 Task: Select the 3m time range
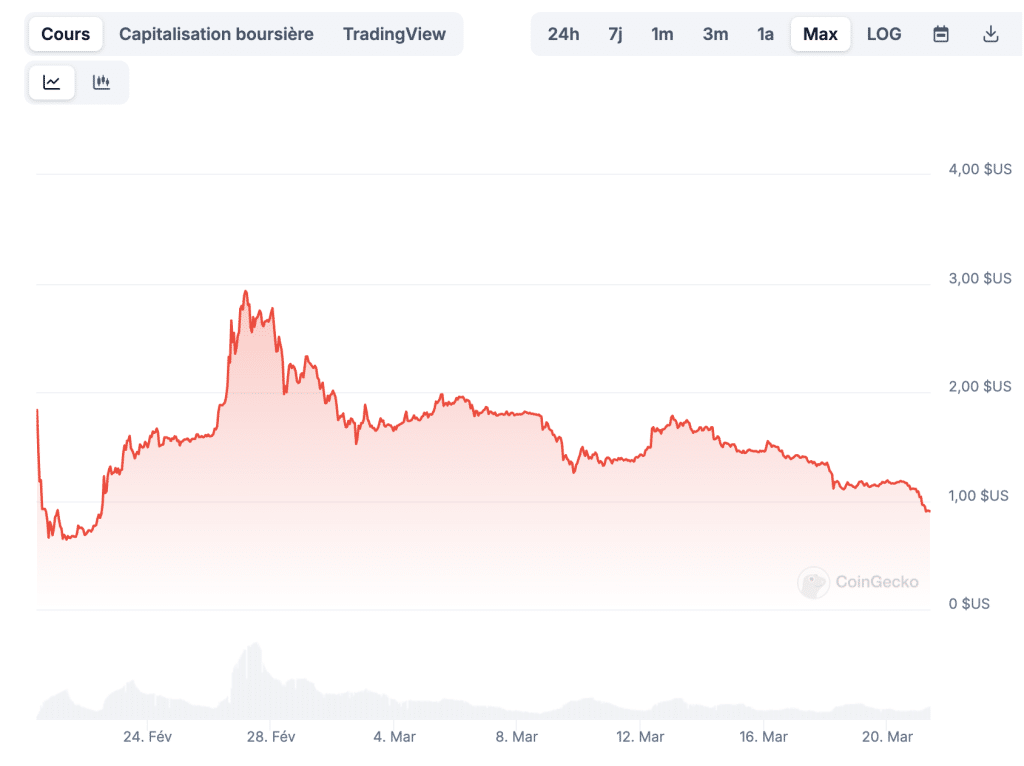[x=715, y=34]
